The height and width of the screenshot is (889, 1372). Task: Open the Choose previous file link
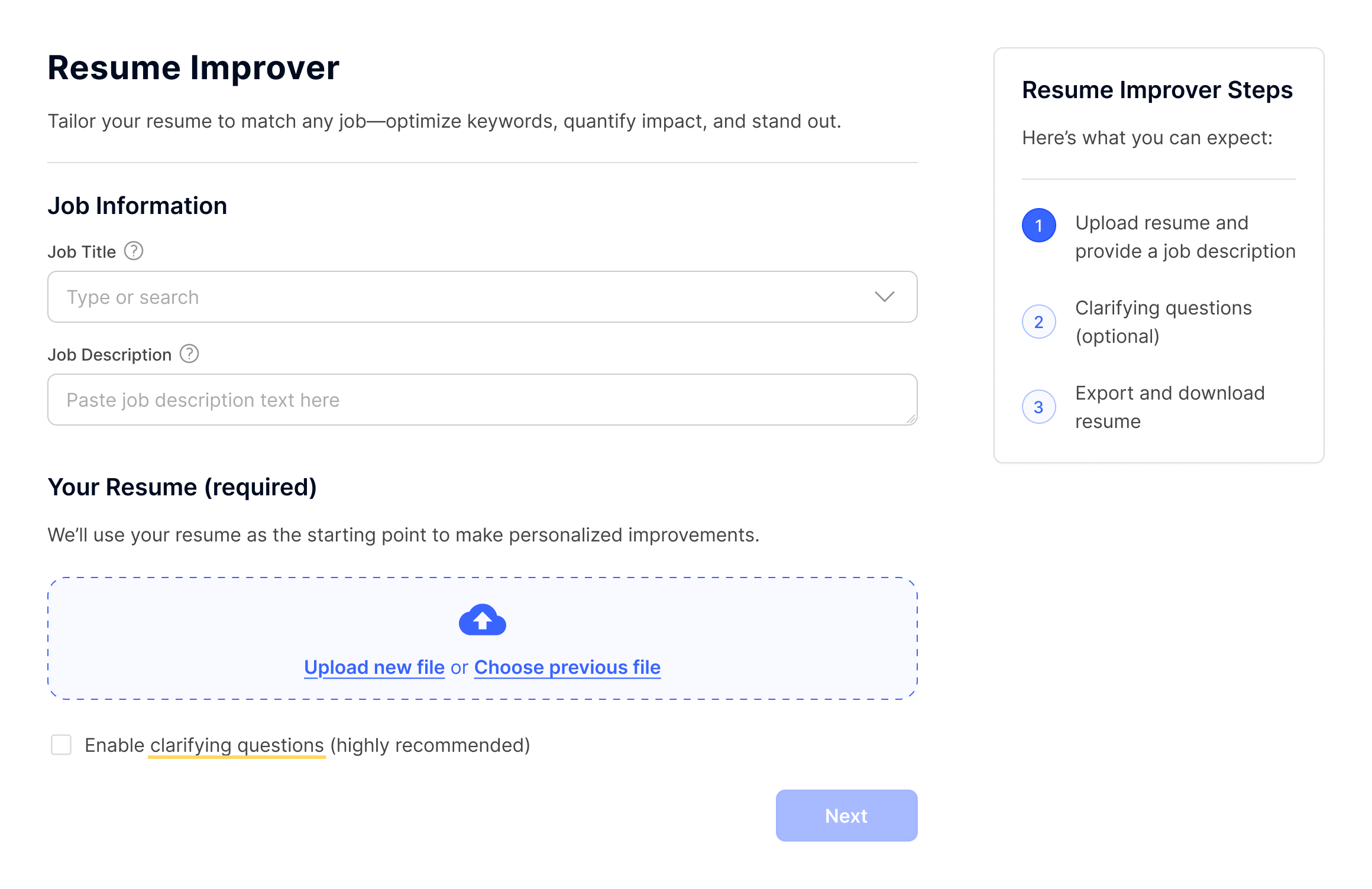pyautogui.click(x=567, y=667)
